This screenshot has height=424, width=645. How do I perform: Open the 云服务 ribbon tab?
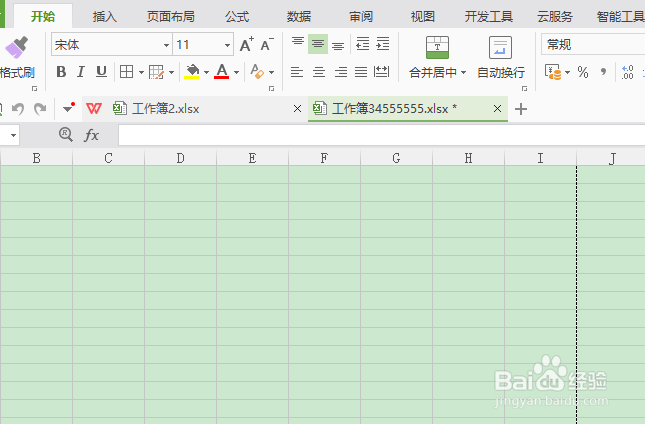(x=555, y=16)
